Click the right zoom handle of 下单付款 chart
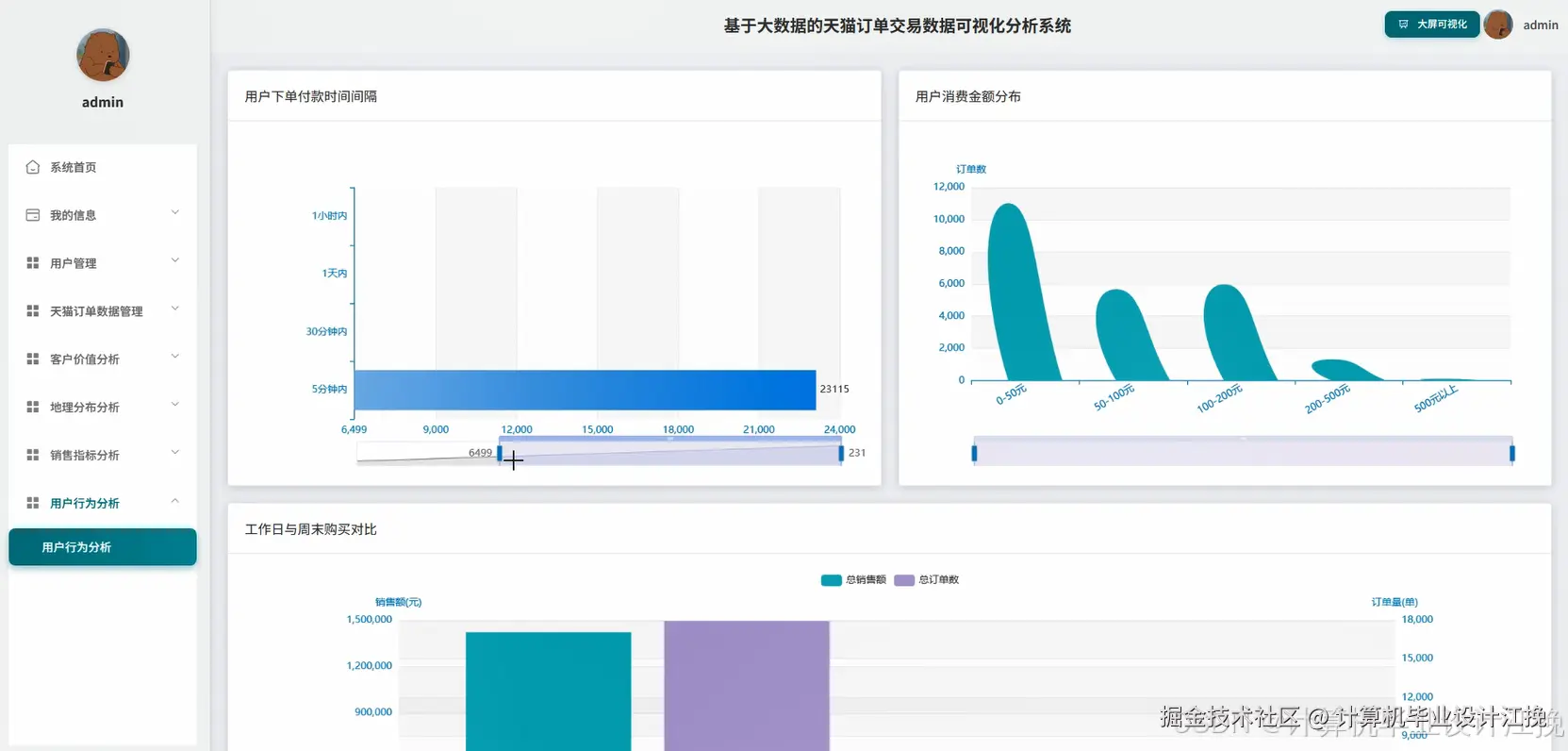1568x751 pixels. pyautogui.click(x=841, y=454)
